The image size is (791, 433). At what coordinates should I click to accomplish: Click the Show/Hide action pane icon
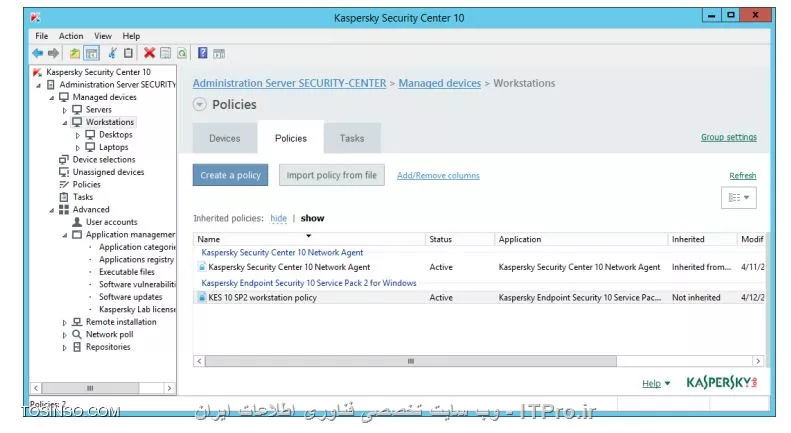219,53
